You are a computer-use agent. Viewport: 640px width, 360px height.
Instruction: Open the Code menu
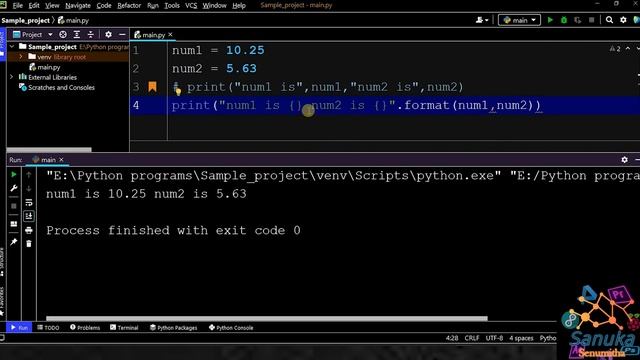pyautogui.click(x=104, y=5)
